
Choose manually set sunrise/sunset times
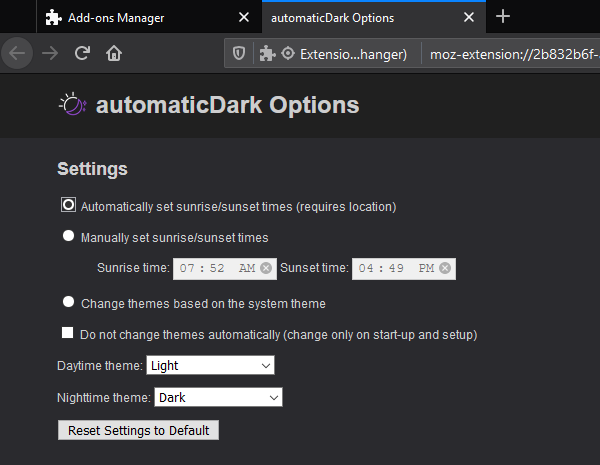68,236
